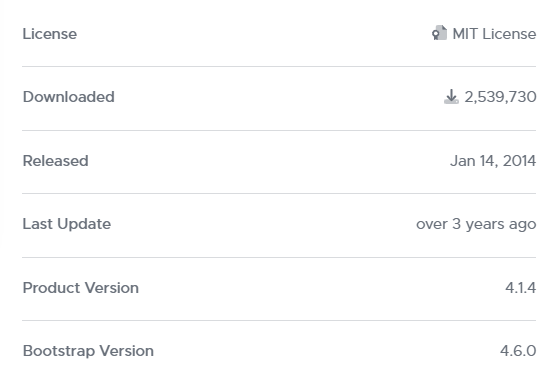
Task: Click the Product Version label
Action: [x=80, y=288]
